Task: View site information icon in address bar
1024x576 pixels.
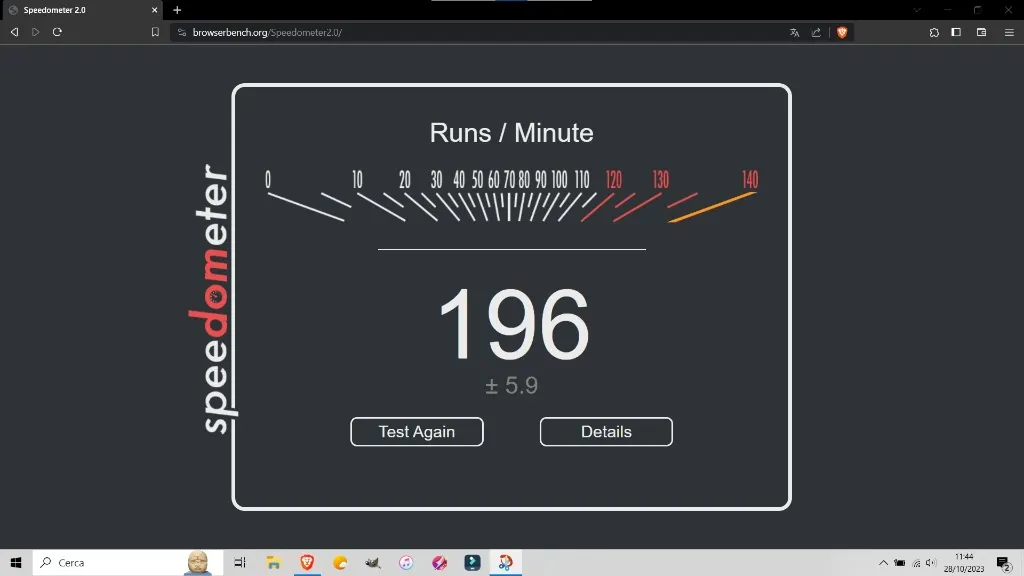Action: (182, 33)
